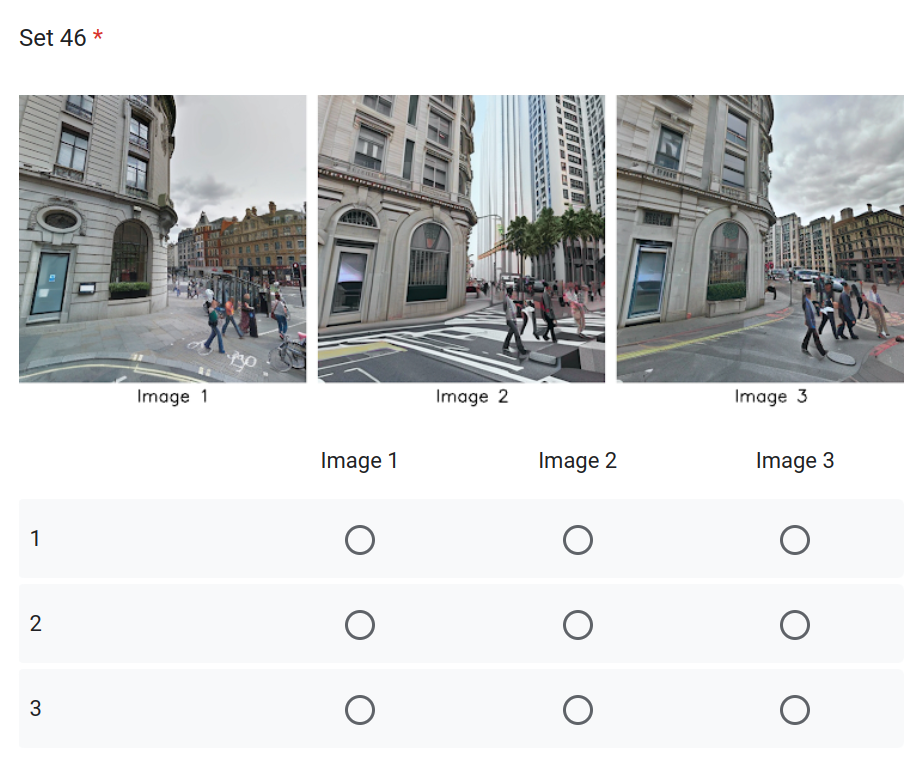Mark Image 2 in row 3
Image resolution: width=918 pixels, height=758 pixels.
point(578,710)
